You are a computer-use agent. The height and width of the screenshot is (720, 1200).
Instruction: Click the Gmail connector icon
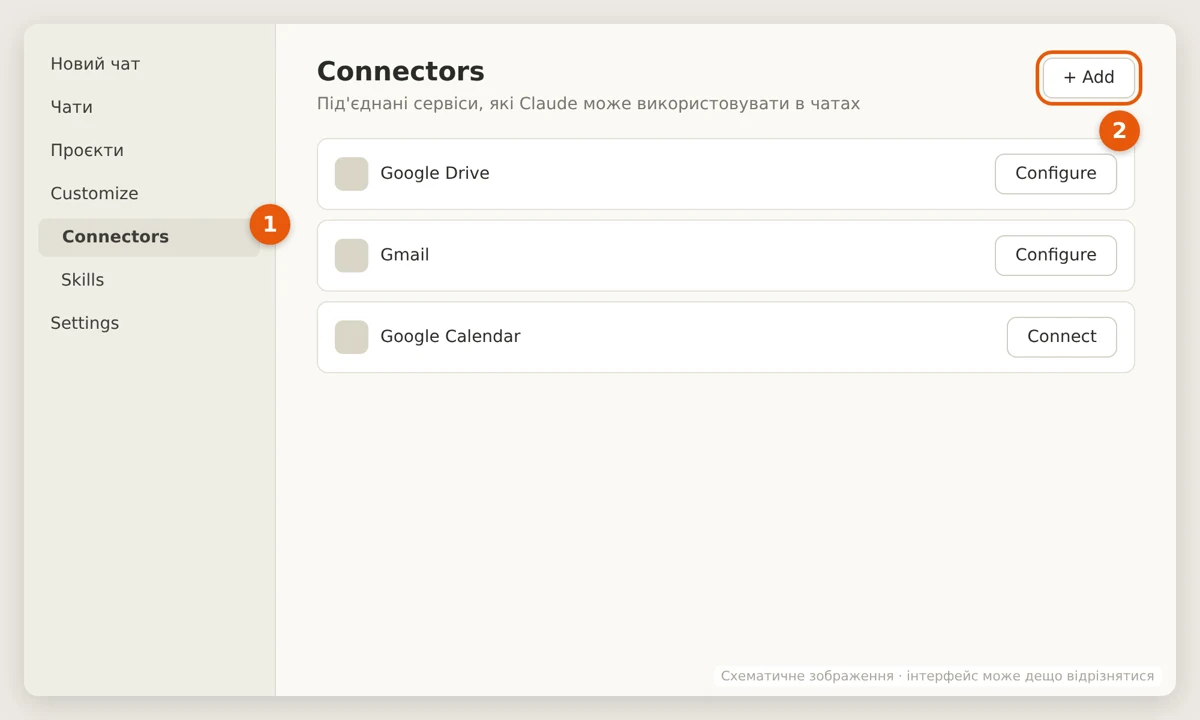point(351,255)
